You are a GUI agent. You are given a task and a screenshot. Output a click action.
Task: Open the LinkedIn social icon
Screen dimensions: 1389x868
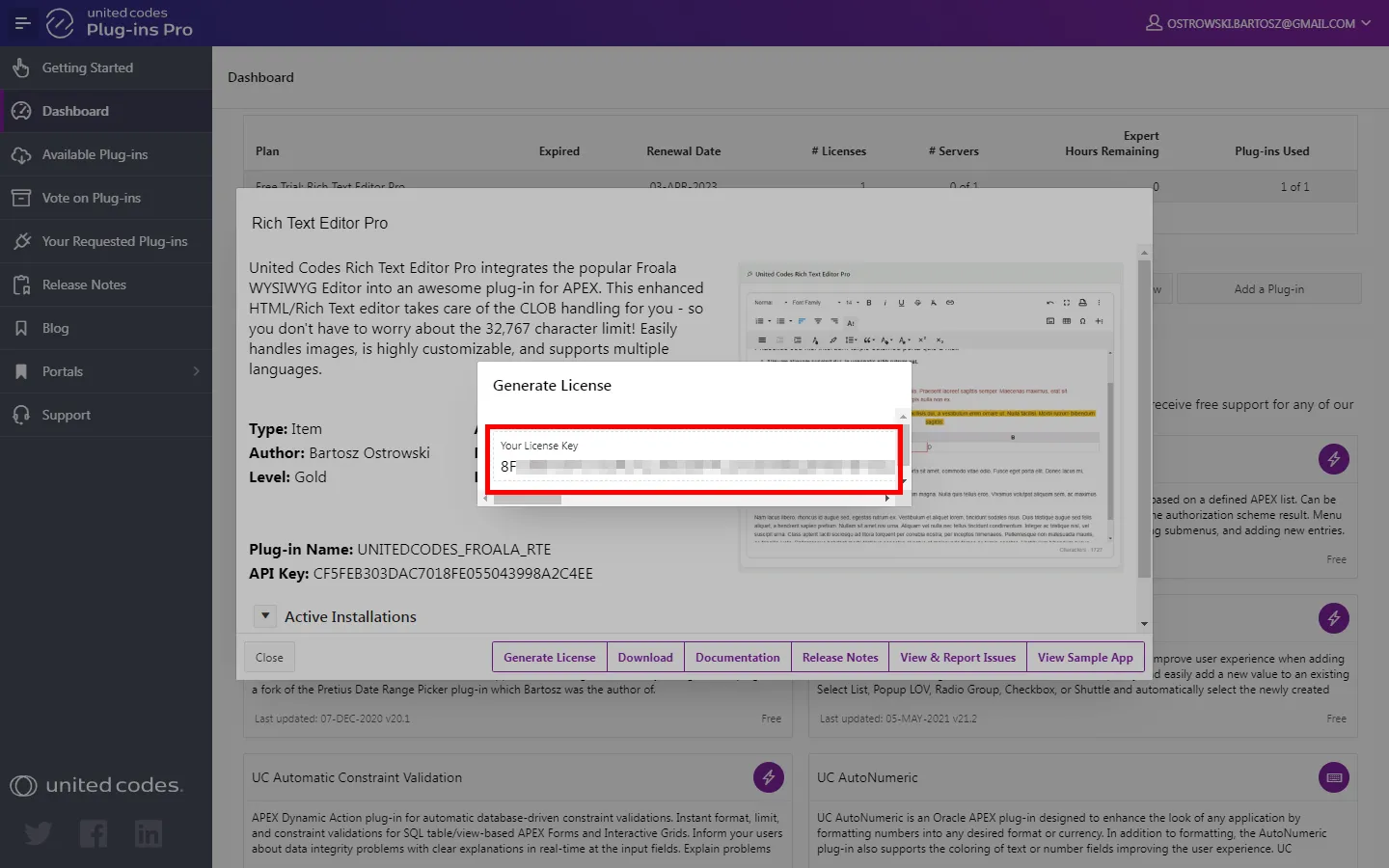coord(149,833)
